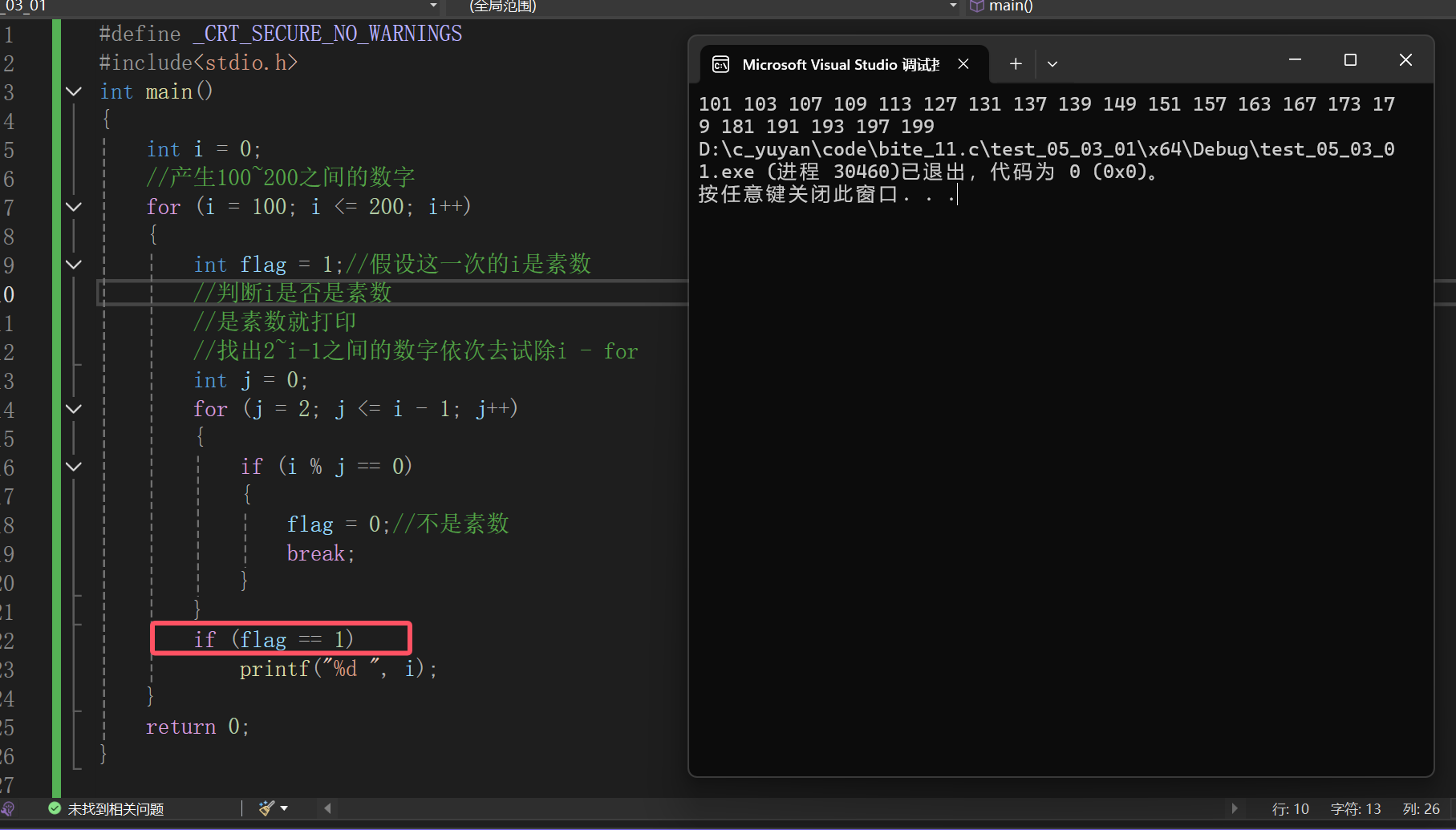
Task: Click the prime numbers output line in console
Action: coord(1047,115)
